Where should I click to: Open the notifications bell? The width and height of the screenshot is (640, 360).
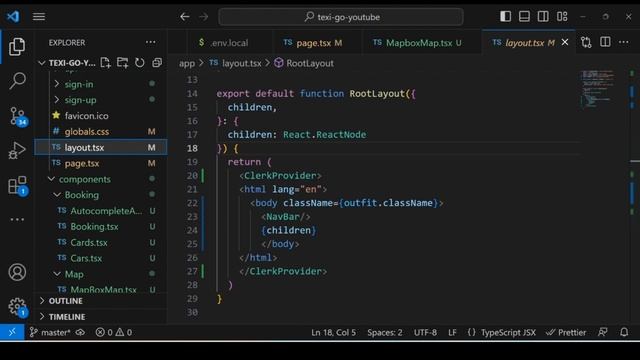[624, 332]
